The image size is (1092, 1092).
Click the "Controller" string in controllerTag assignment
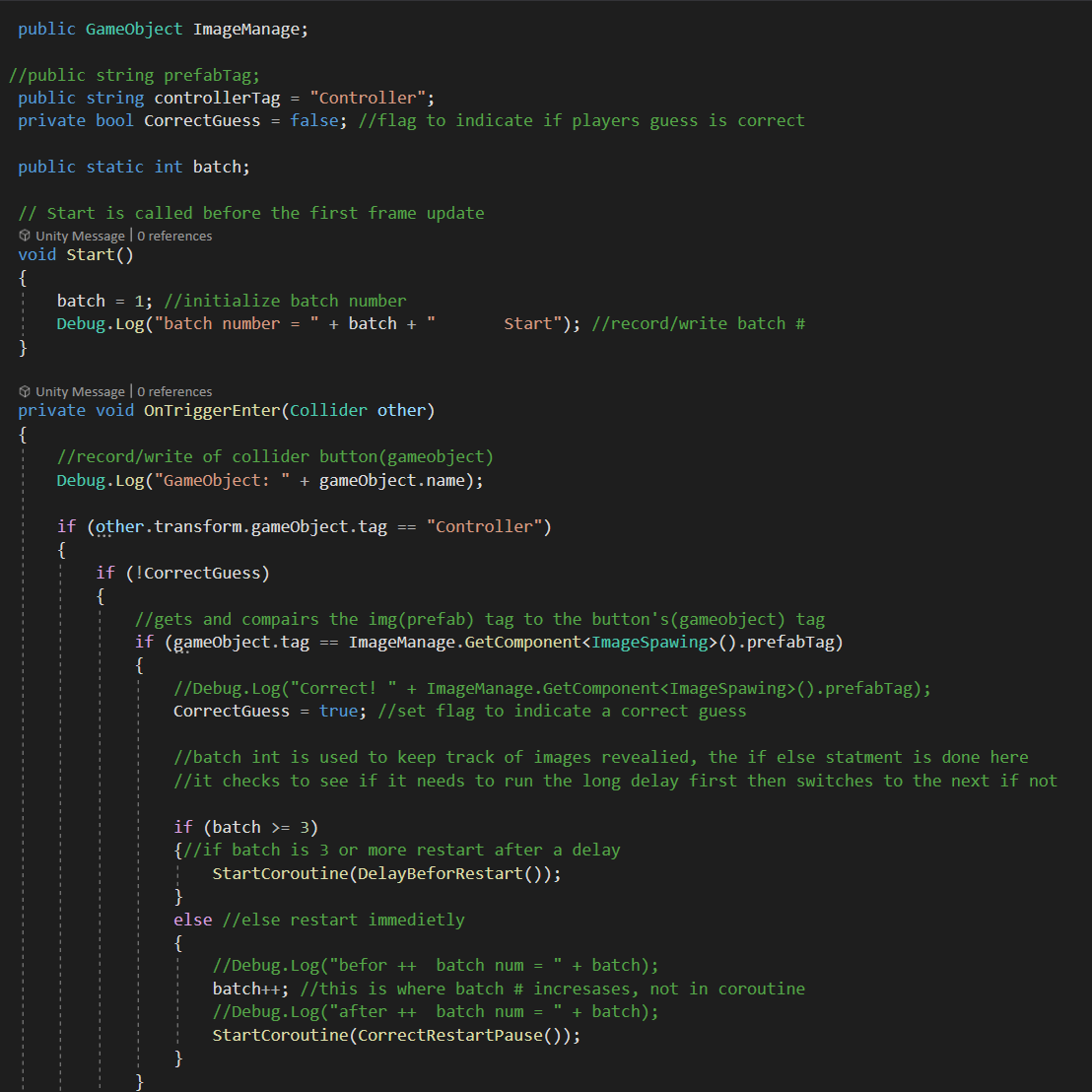368,99
